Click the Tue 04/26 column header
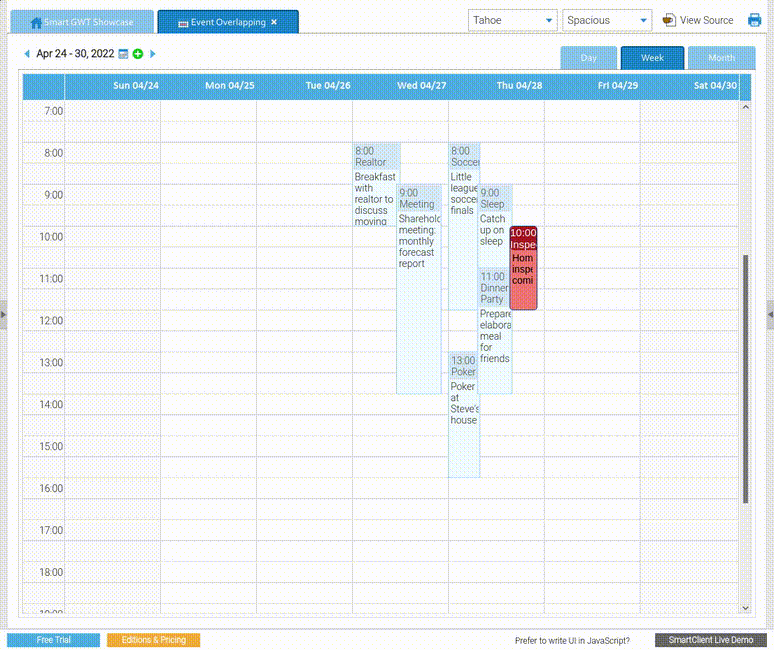 tap(305, 85)
